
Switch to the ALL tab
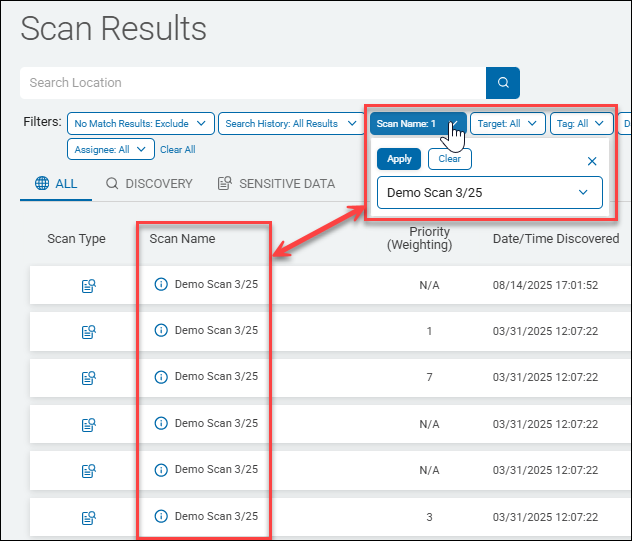coord(56,184)
